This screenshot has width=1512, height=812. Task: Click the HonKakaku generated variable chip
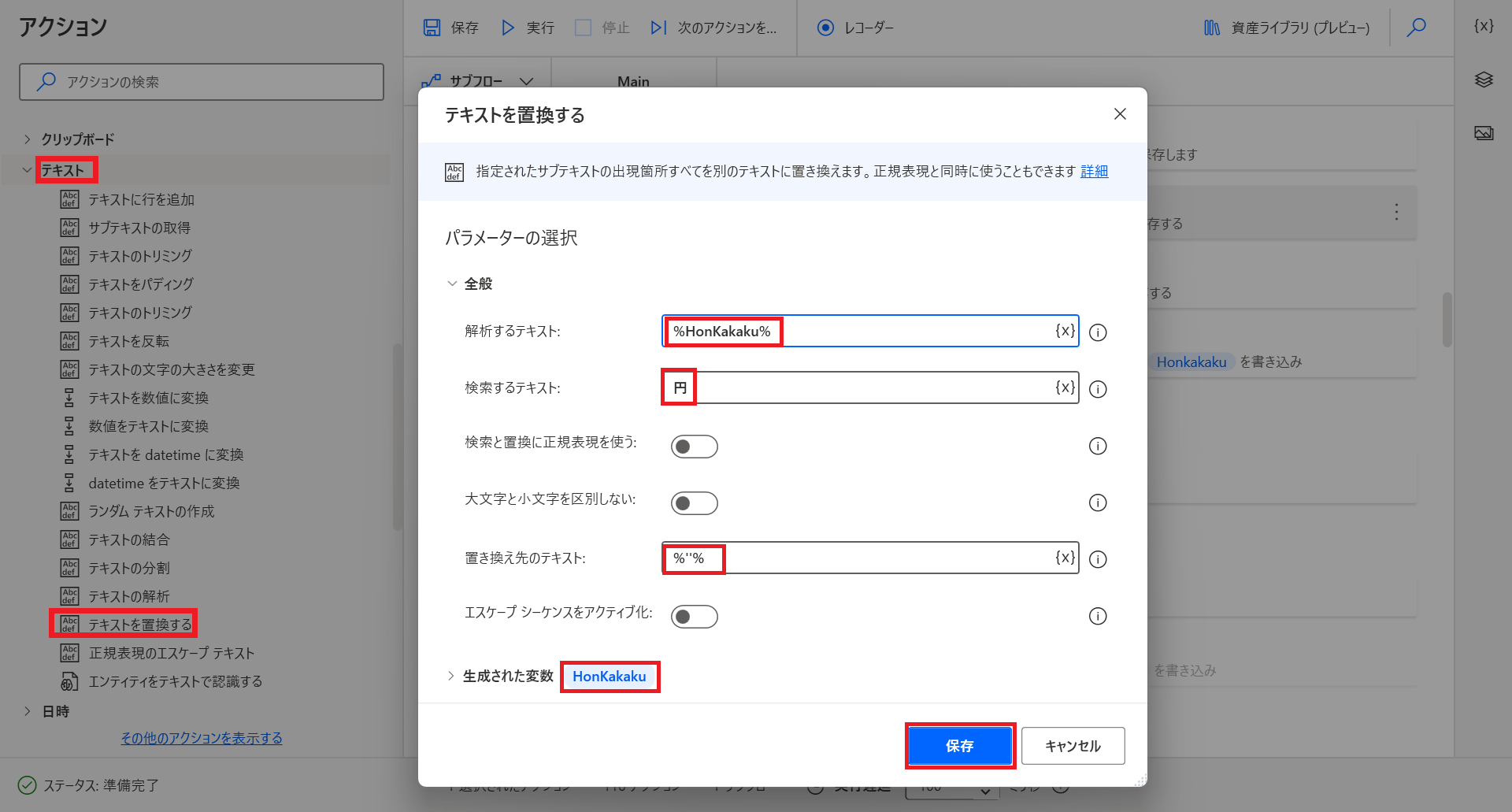tap(610, 677)
